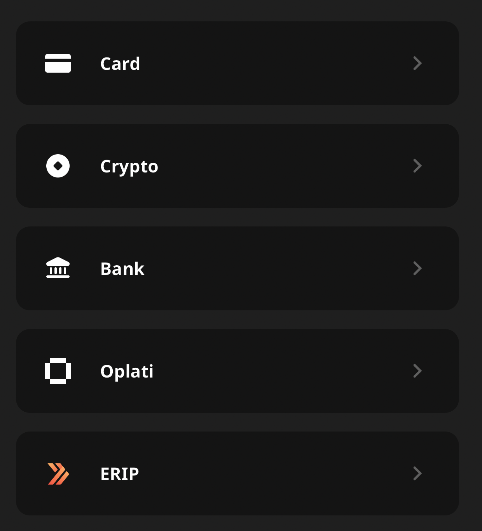The height and width of the screenshot is (531, 482).
Task: Click the Oplati square icon
Action: [x=58, y=371]
